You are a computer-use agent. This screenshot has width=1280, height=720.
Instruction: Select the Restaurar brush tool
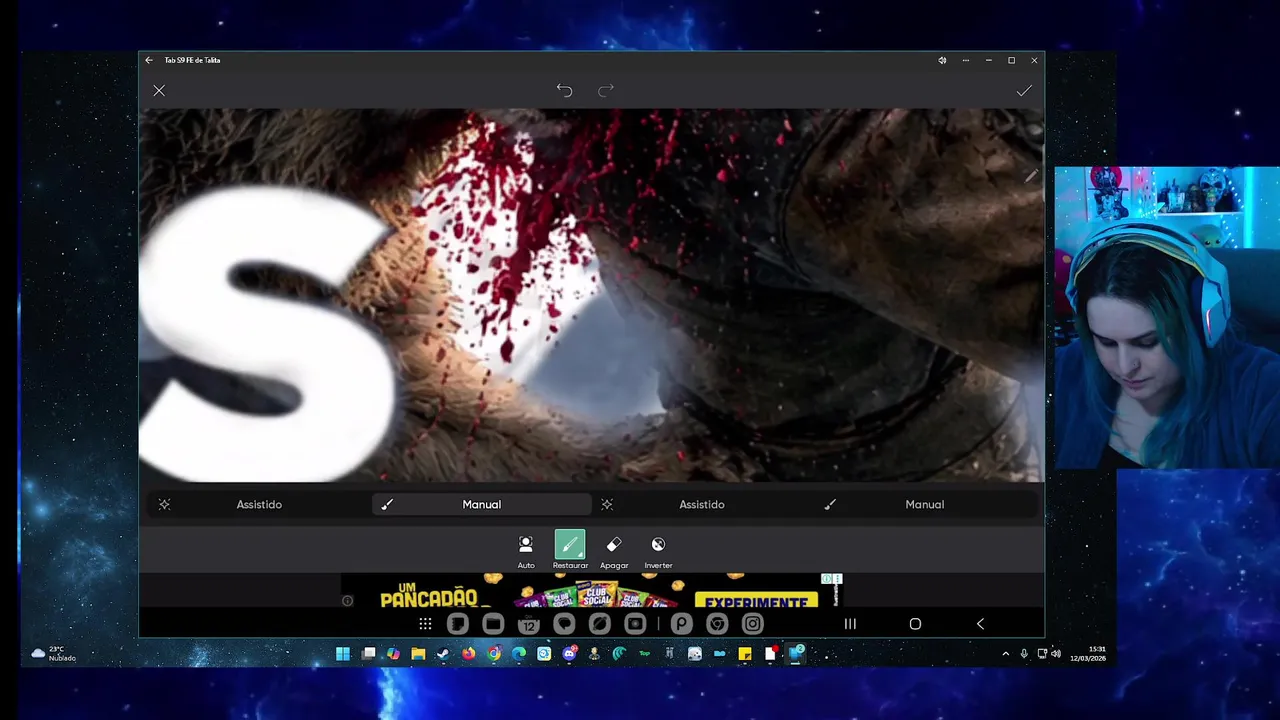tap(570, 551)
